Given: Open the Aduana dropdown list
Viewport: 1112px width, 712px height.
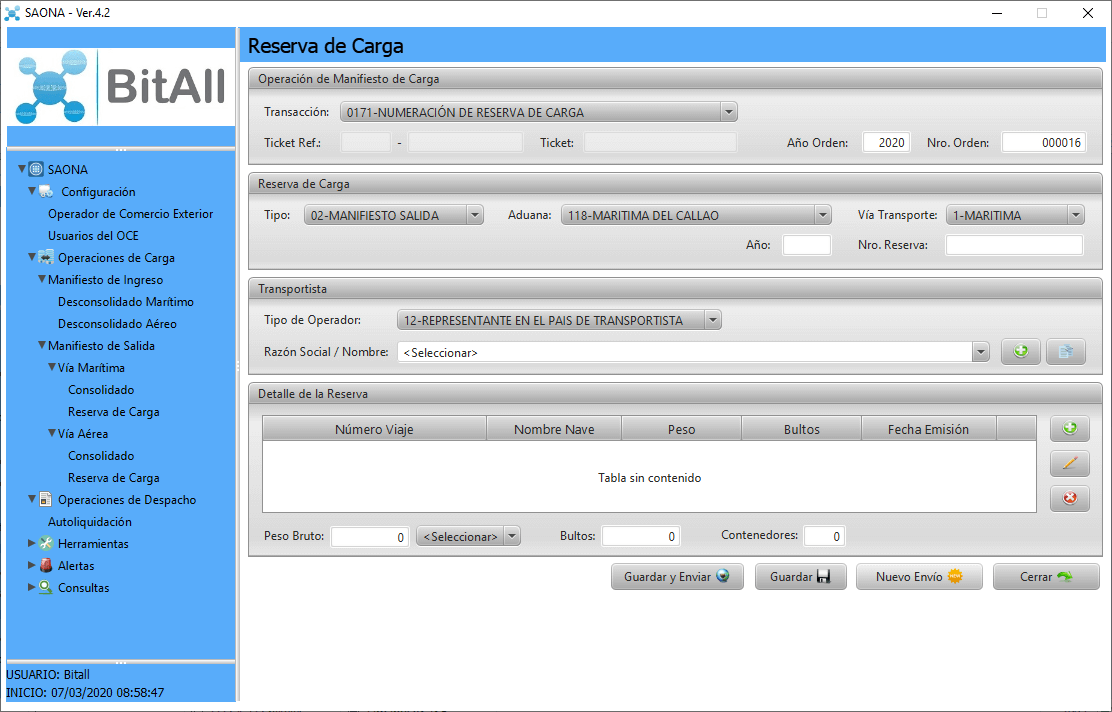Looking at the screenshot, I should pos(822,215).
